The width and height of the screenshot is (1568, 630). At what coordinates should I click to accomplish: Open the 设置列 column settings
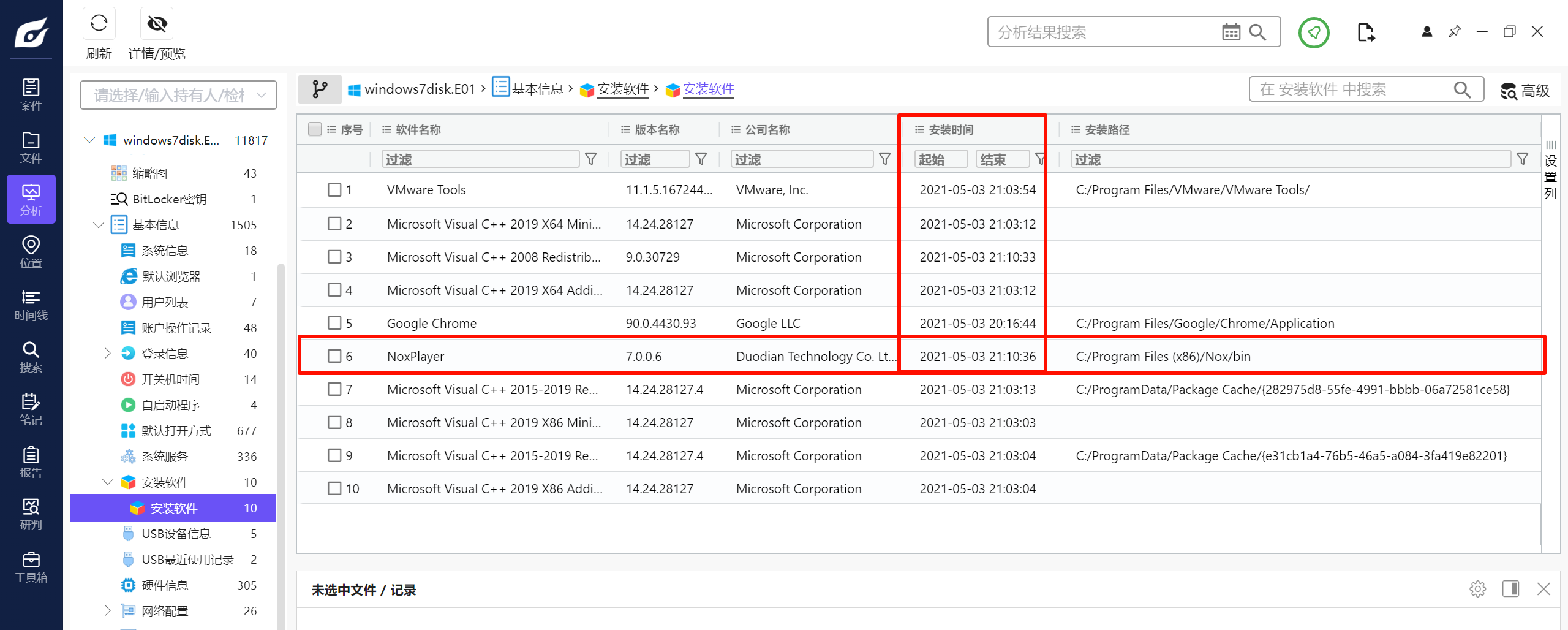1550,170
